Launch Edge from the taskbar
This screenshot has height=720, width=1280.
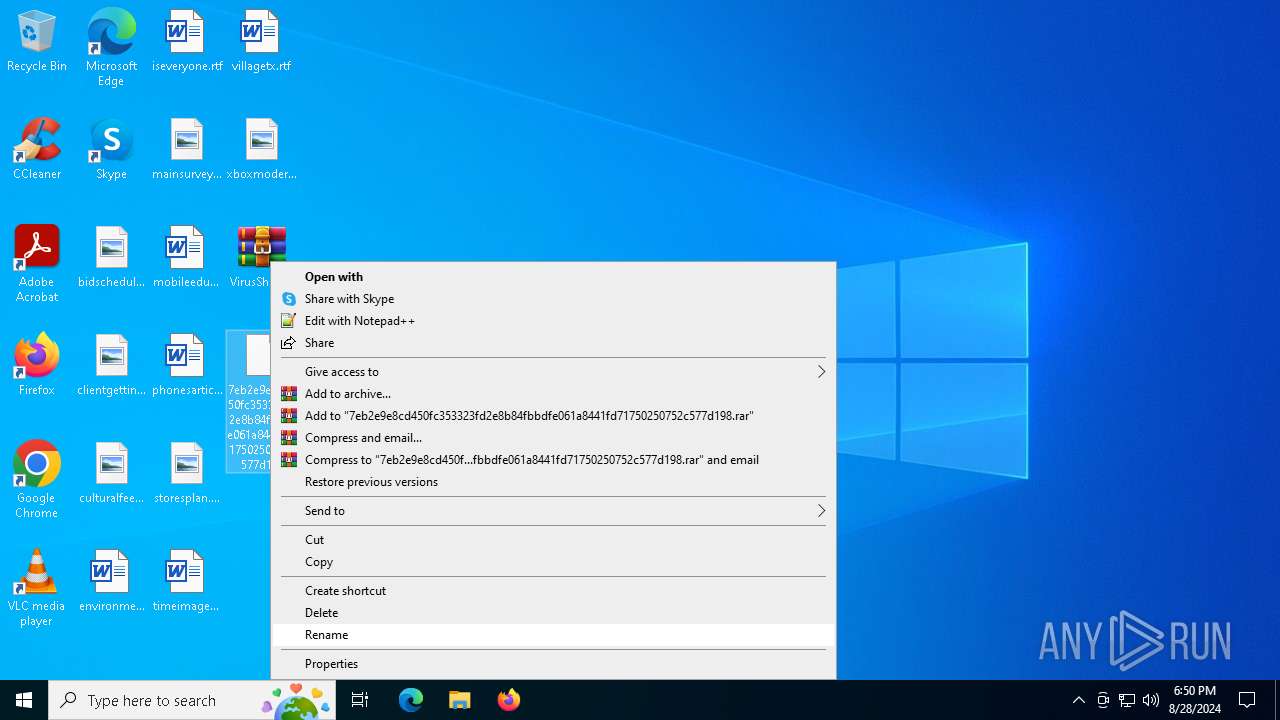click(x=411, y=700)
